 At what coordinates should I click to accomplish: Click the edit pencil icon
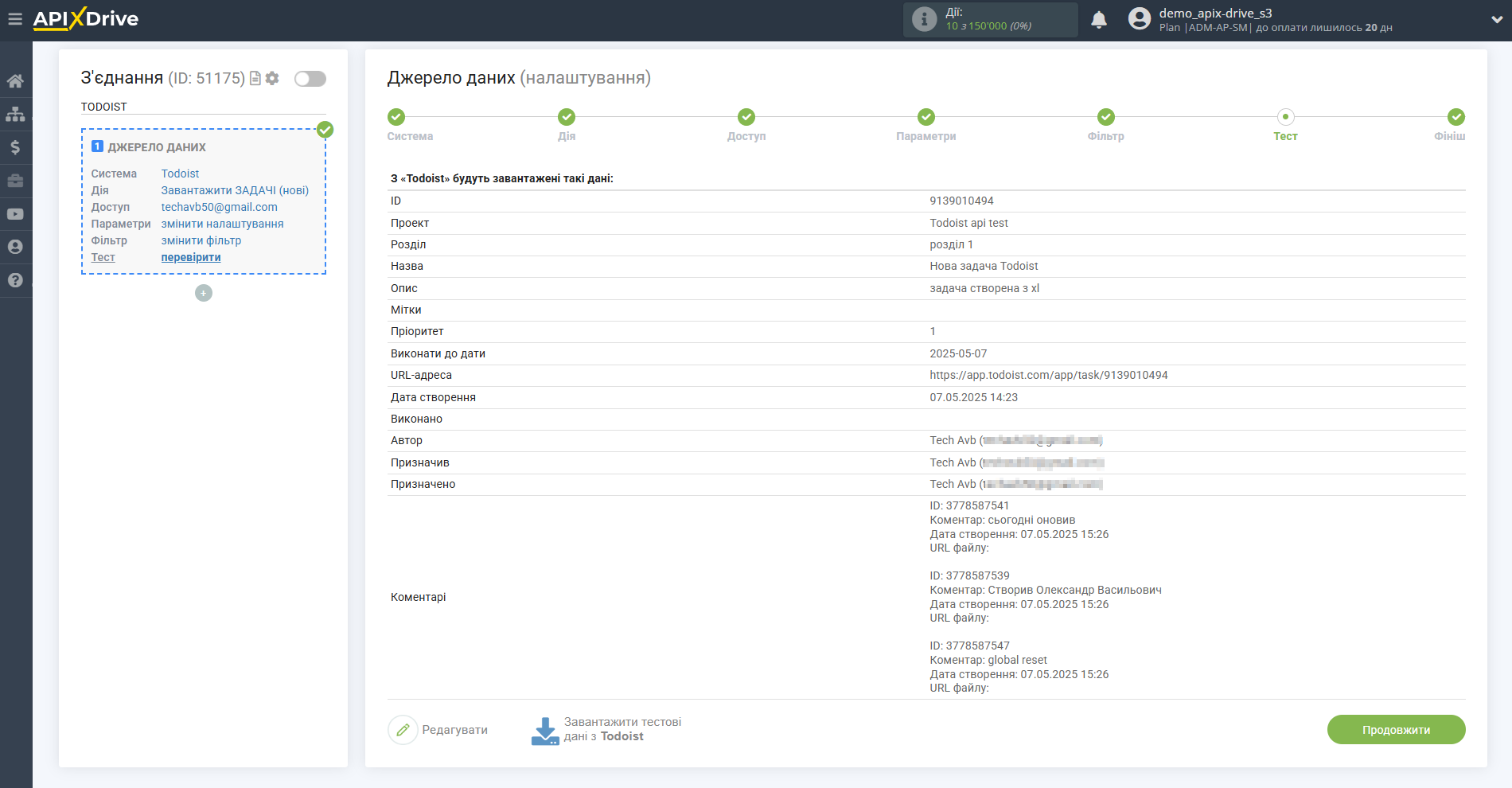(x=403, y=730)
